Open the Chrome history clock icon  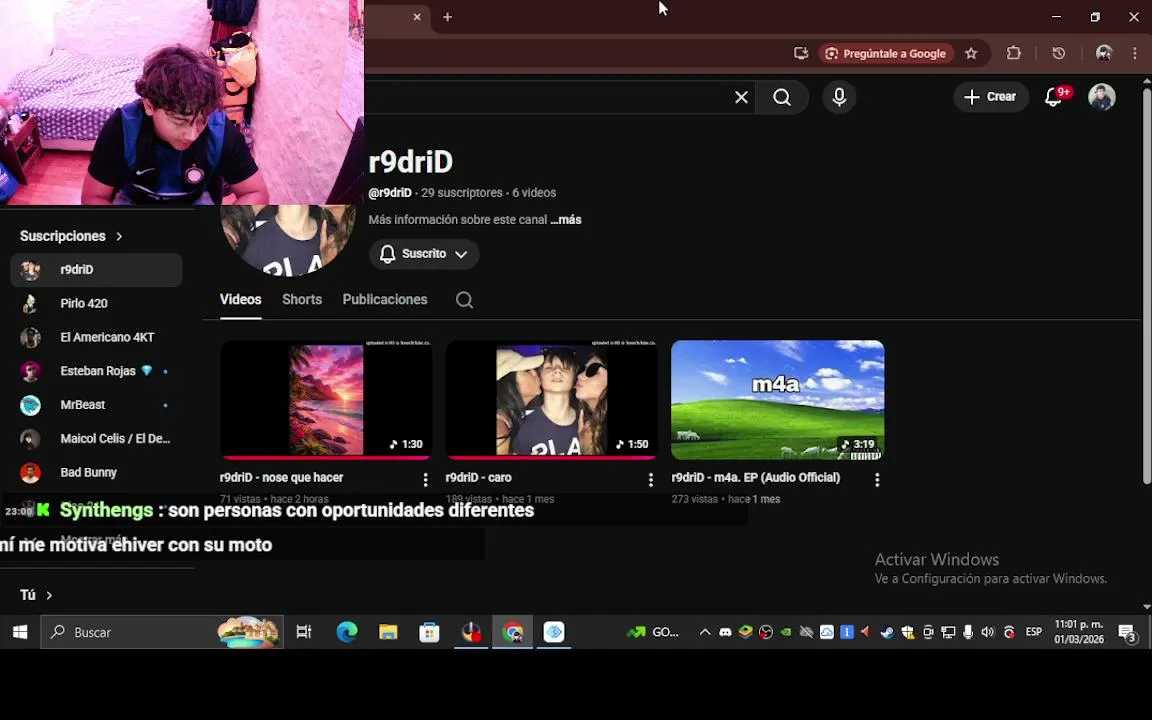tap(1059, 53)
